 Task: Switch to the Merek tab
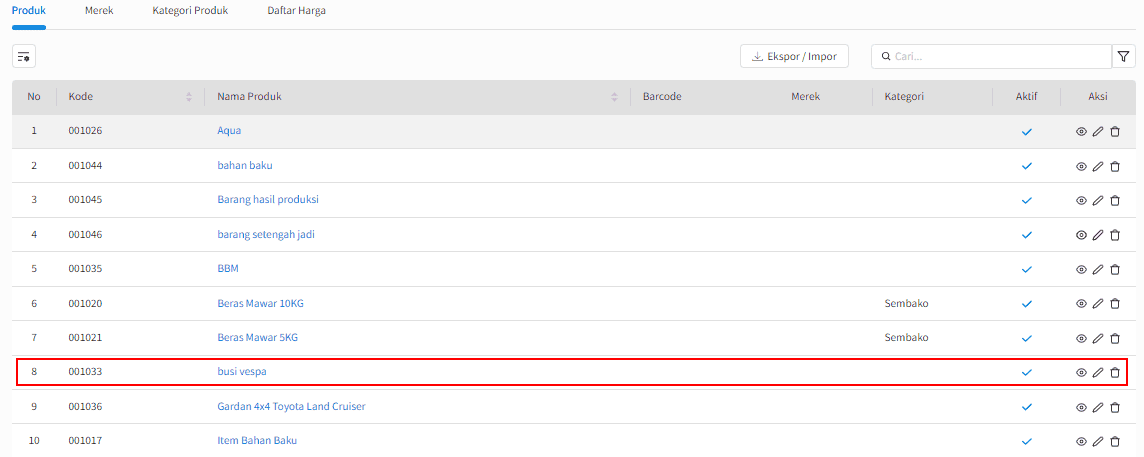99,11
